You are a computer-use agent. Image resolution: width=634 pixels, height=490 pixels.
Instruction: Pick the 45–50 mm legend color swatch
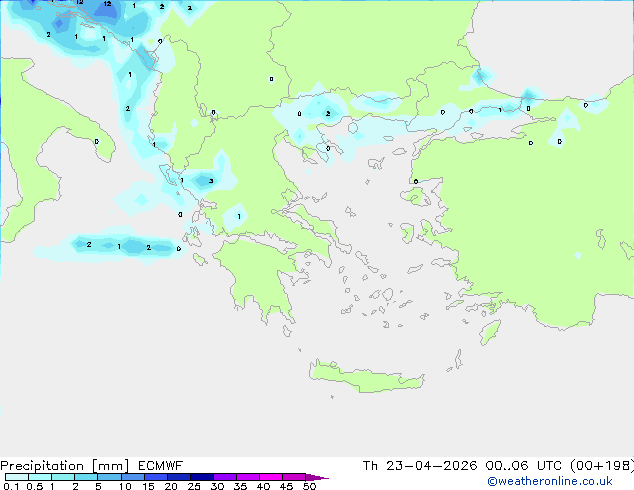pyautogui.click(x=294, y=477)
